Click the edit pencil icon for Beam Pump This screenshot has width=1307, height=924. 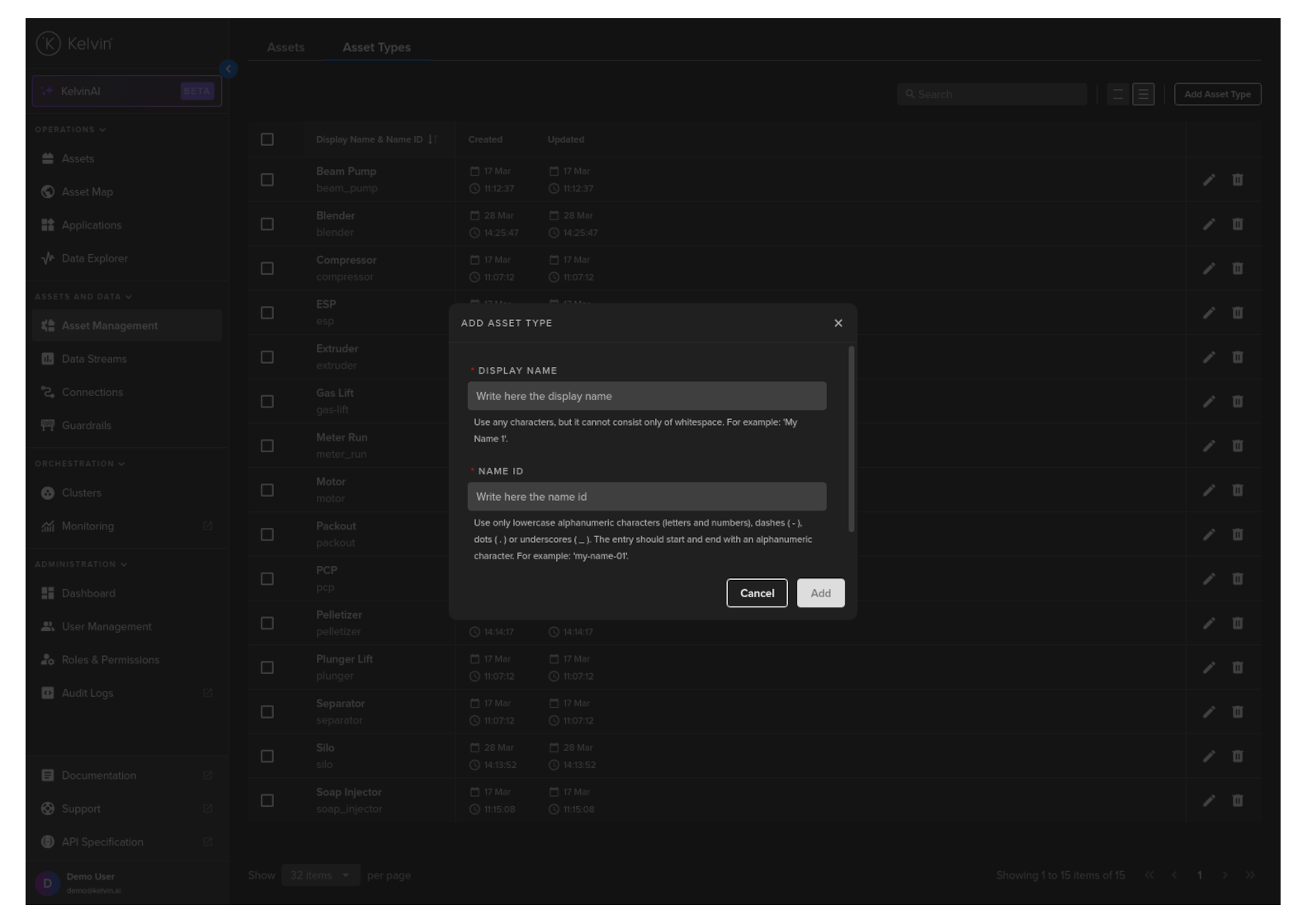(1208, 180)
